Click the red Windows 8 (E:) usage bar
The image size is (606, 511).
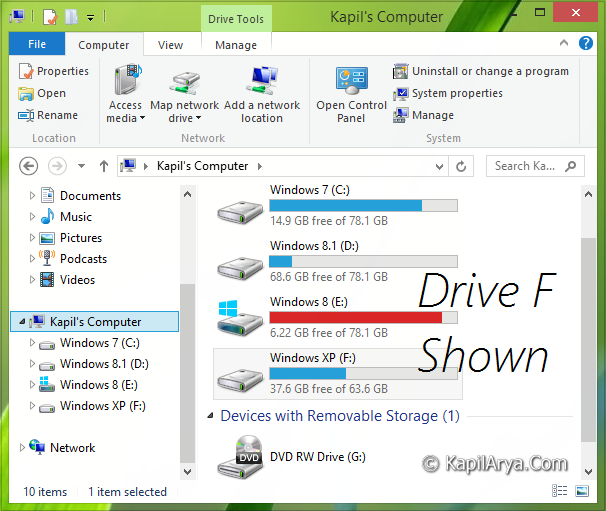point(363,318)
